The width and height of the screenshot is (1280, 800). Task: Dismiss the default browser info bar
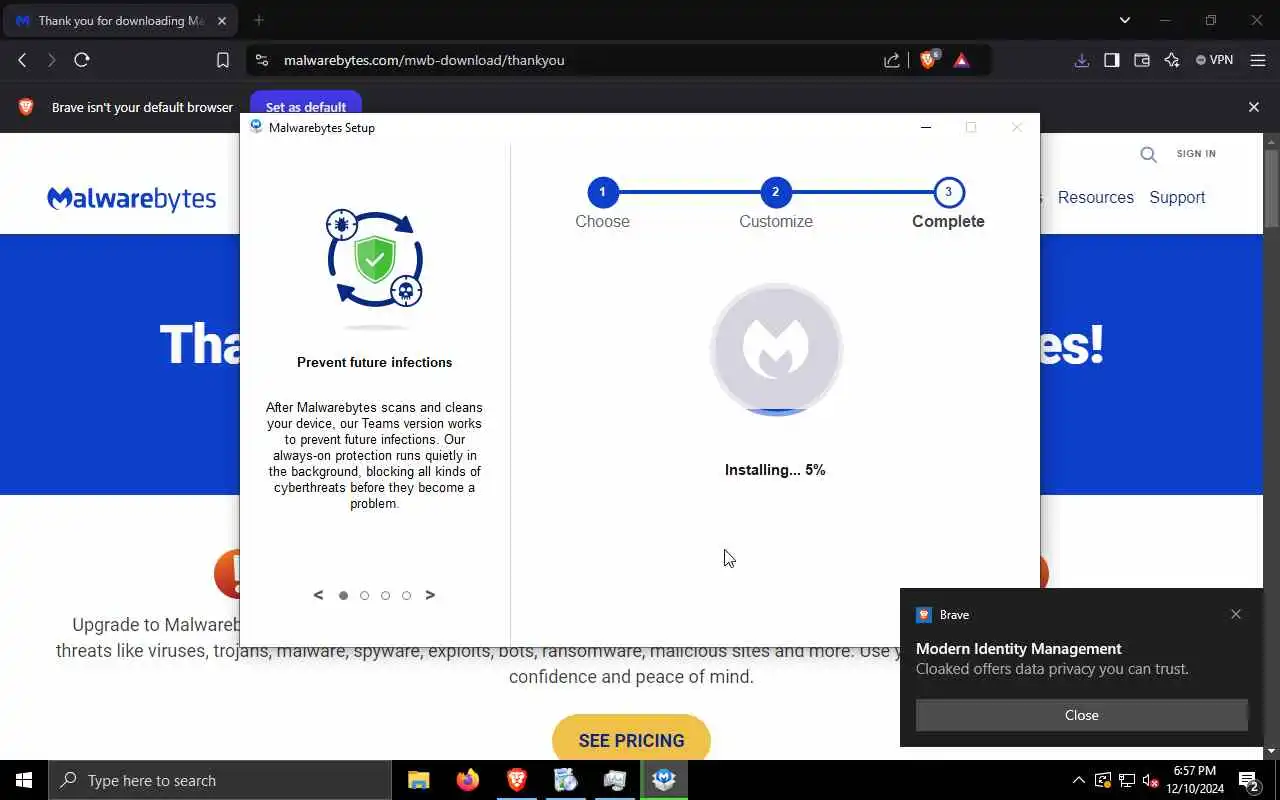[1254, 107]
